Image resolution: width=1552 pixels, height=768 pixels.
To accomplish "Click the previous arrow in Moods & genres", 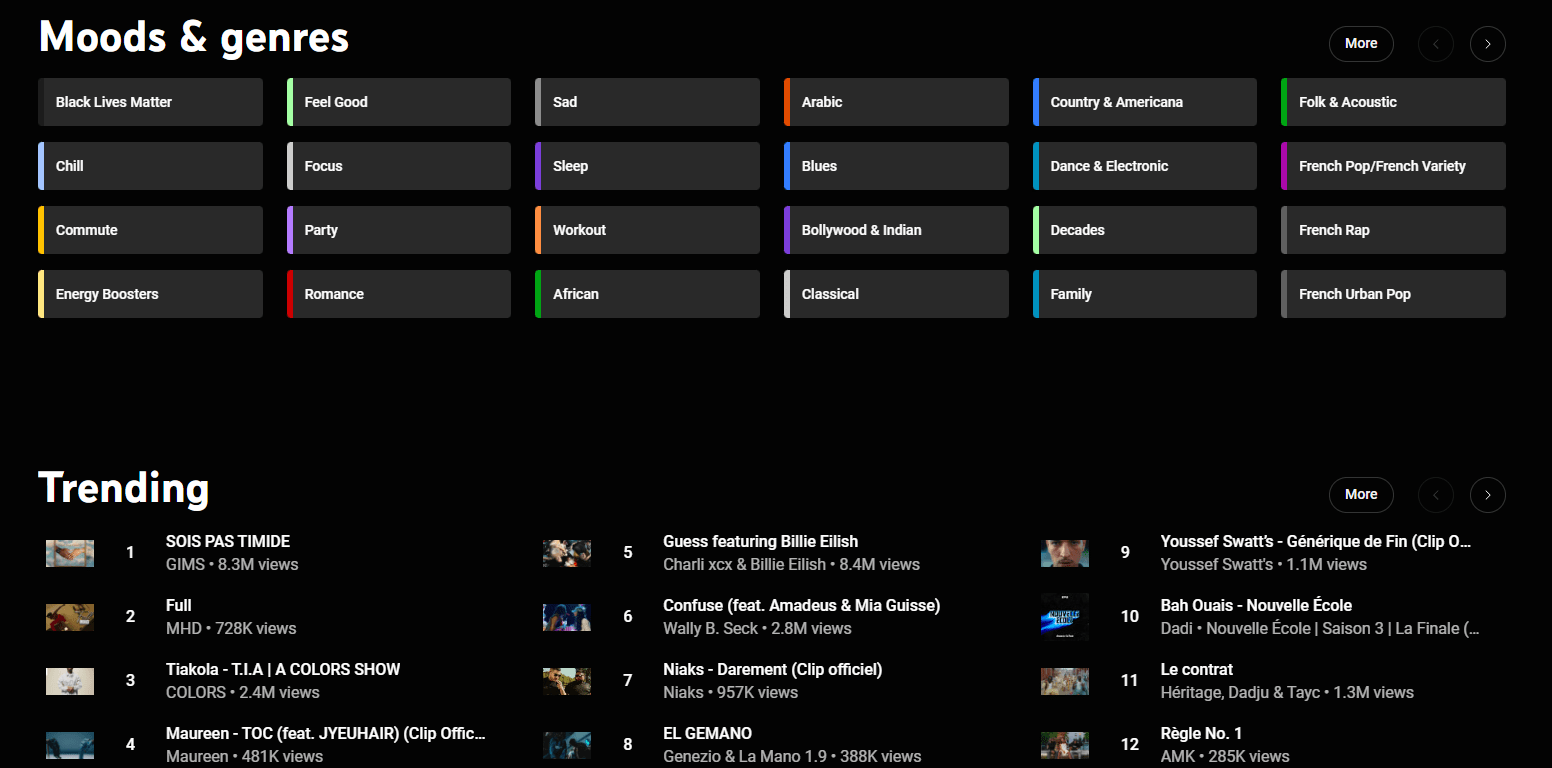I will (1436, 44).
